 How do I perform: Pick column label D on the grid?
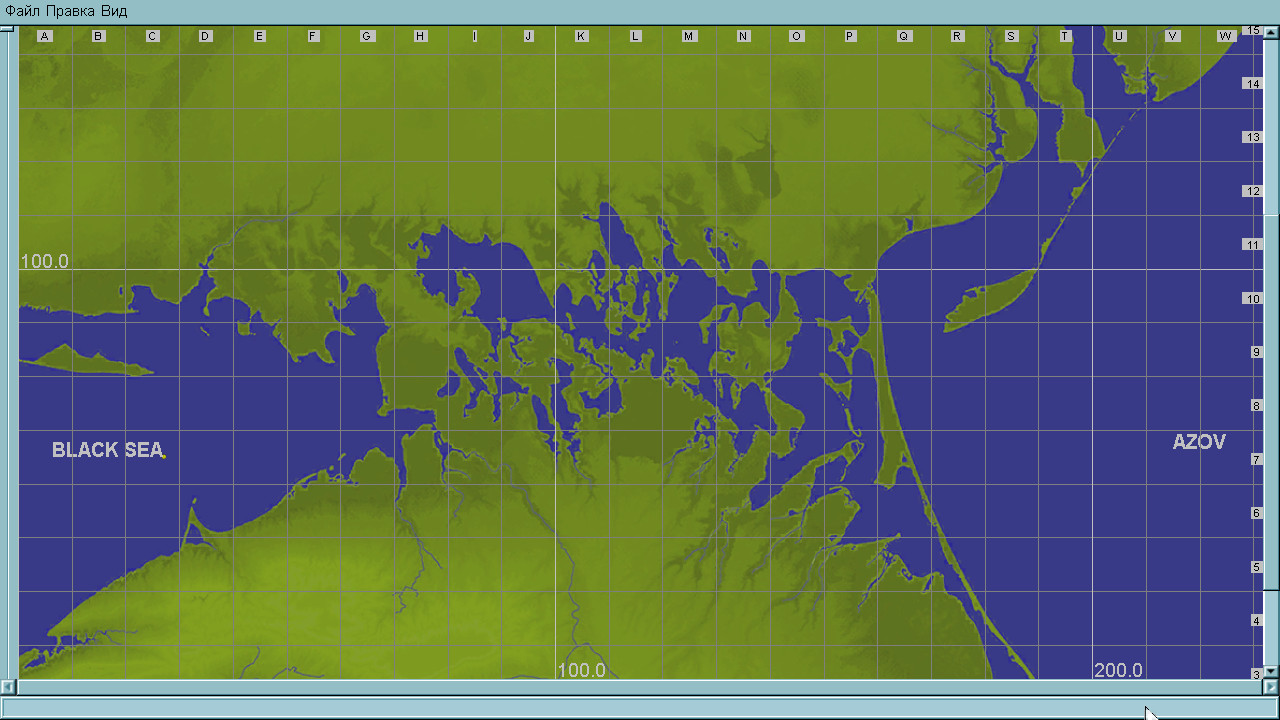click(x=205, y=36)
